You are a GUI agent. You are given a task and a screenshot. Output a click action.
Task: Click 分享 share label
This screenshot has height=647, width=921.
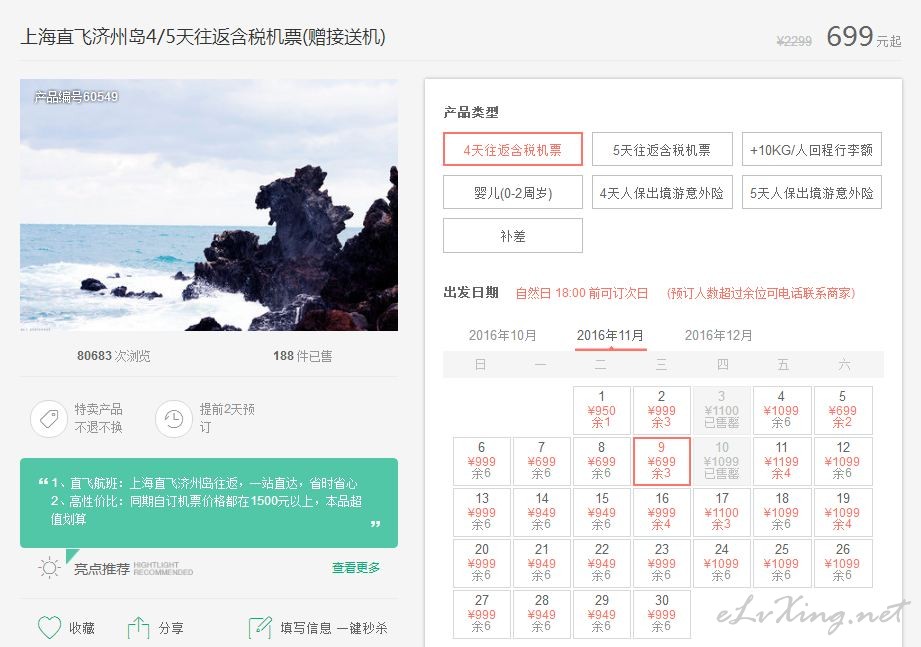(171, 628)
